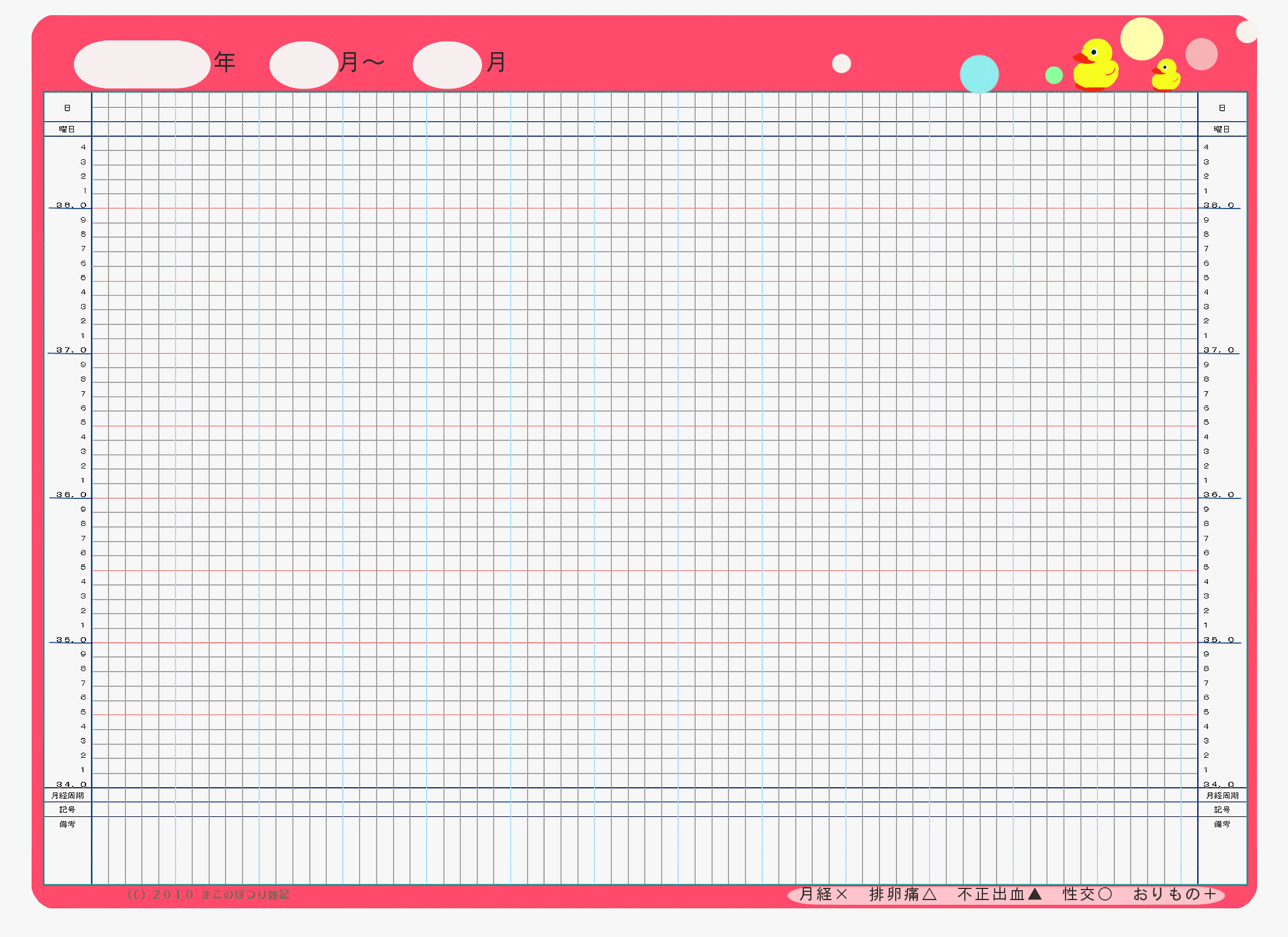Screen dimensions: 1288x937
Task: Click the left 38.0 temperature label
Action: tap(71, 205)
